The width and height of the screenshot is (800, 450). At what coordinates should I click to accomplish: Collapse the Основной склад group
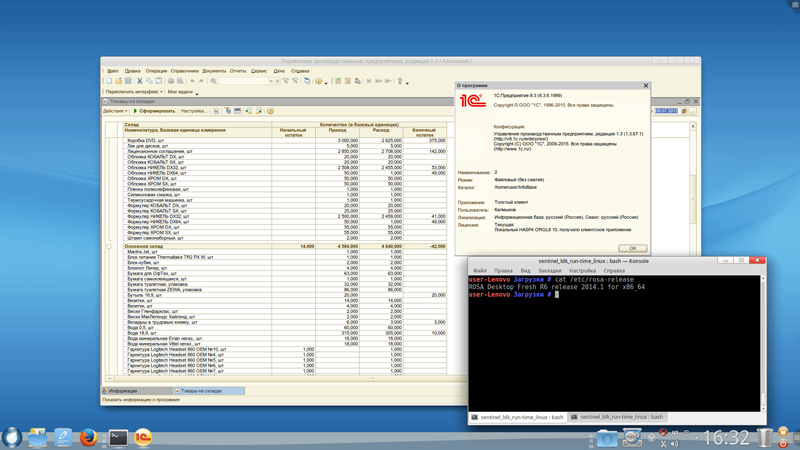click(109, 246)
